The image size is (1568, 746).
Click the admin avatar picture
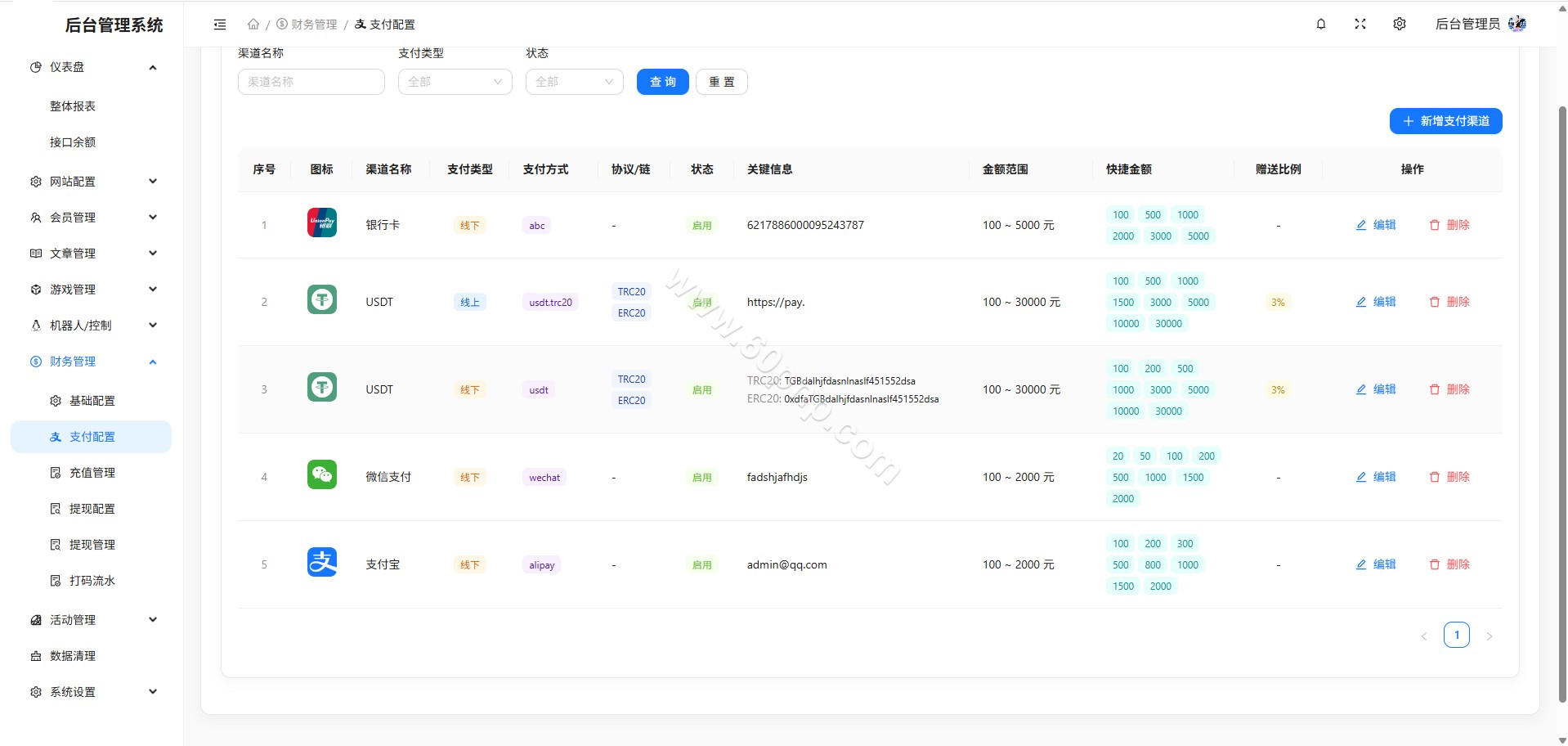(1517, 24)
